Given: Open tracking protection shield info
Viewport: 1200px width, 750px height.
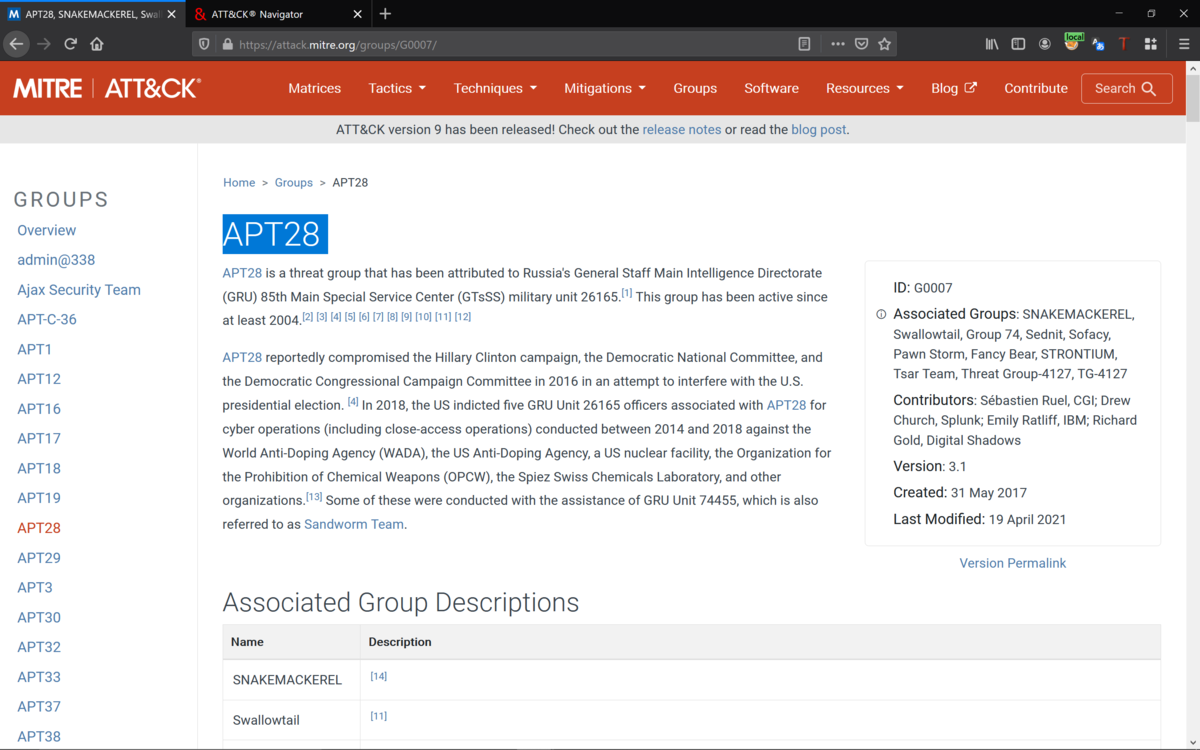Looking at the screenshot, I should (204, 44).
